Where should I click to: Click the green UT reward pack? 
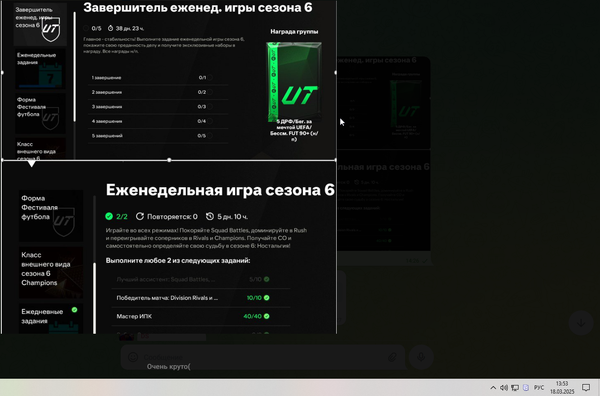(x=294, y=82)
